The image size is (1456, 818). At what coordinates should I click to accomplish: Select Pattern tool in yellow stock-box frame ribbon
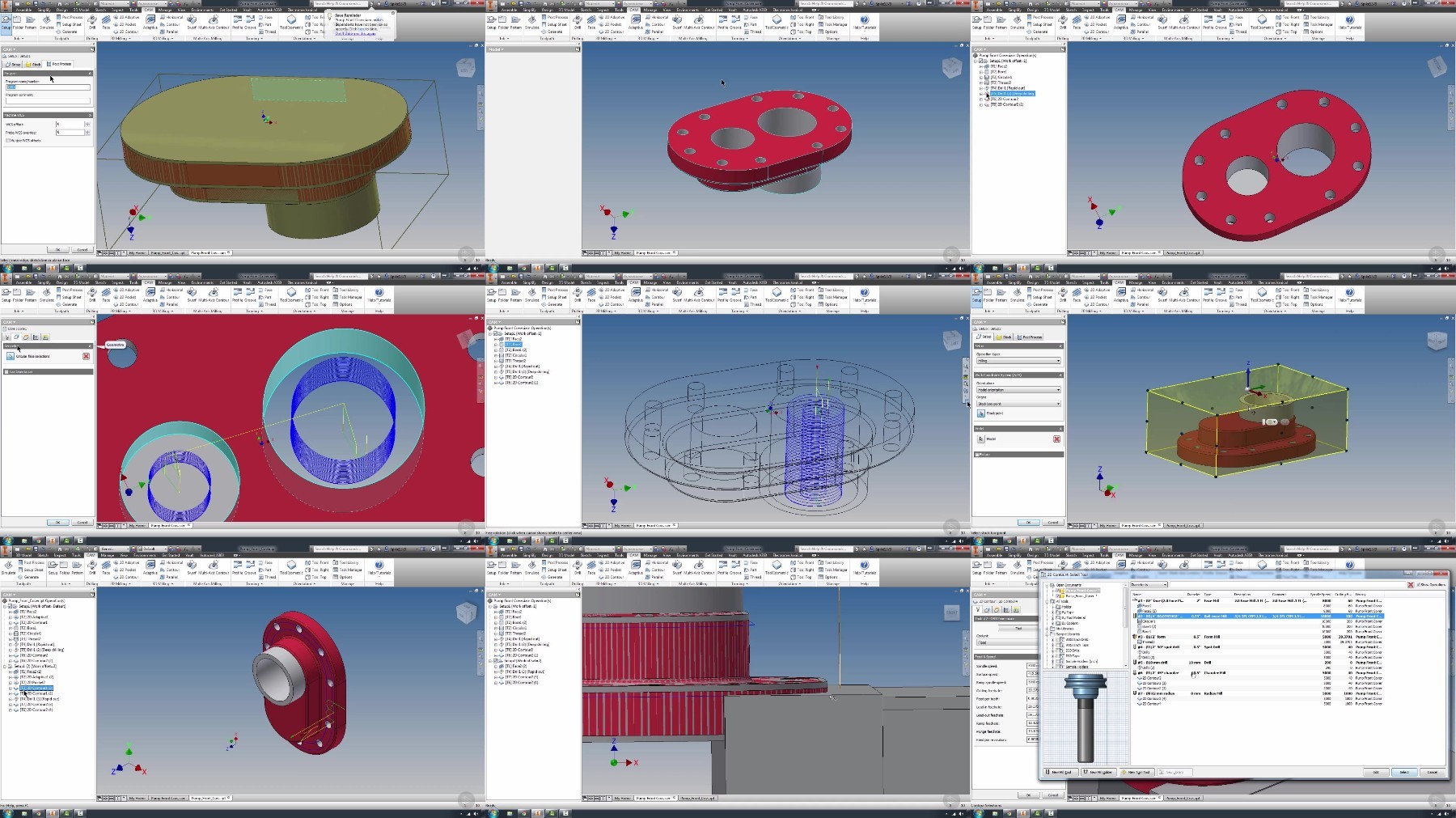[1001, 295]
